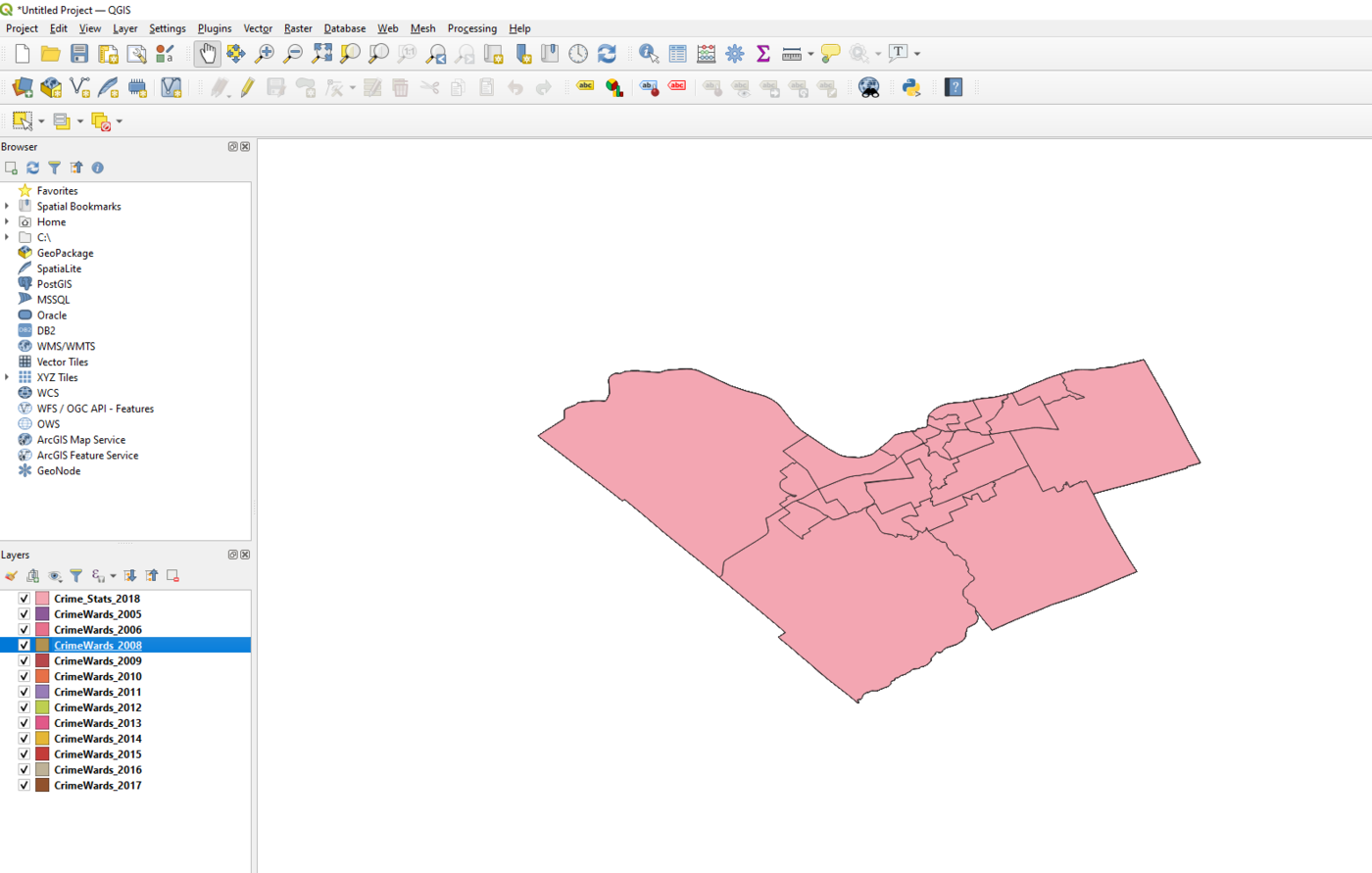Expand the XYZ Tiles entry
1372x873 pixels.
8,377
